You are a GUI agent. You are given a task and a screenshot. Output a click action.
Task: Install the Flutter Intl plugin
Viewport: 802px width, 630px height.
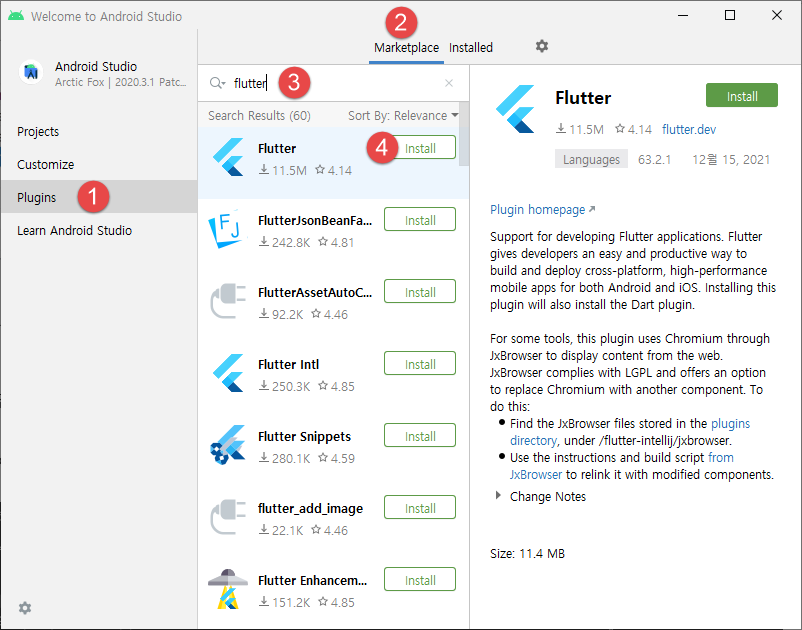click(x=420, y=364)
